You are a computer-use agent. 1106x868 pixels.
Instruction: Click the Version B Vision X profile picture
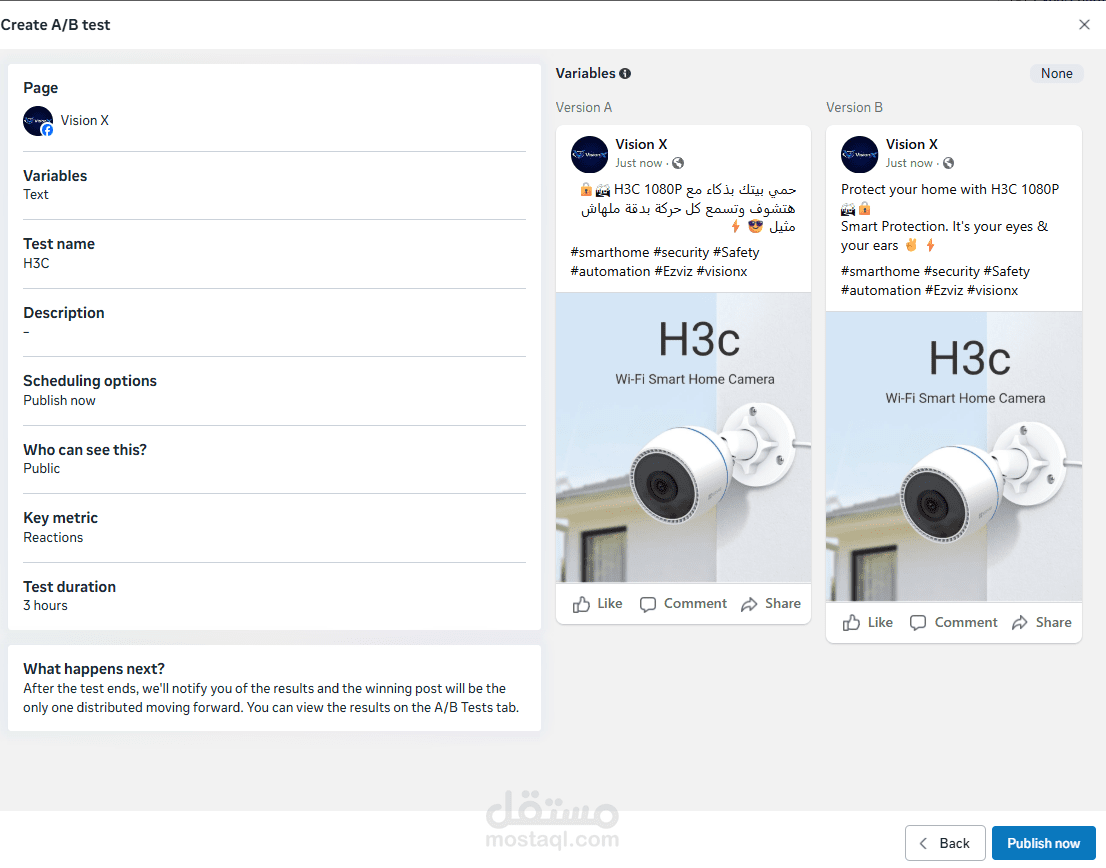[859, 154]
